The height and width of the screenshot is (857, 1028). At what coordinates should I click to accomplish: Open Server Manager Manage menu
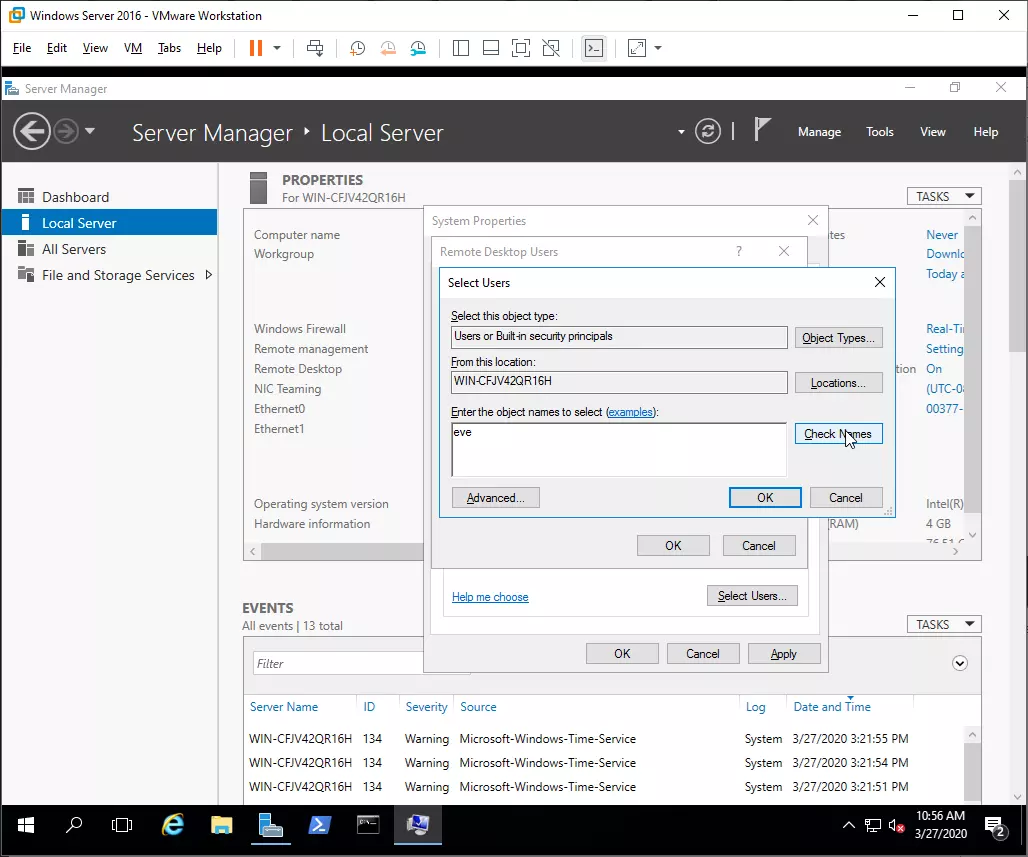coord(820,132)
